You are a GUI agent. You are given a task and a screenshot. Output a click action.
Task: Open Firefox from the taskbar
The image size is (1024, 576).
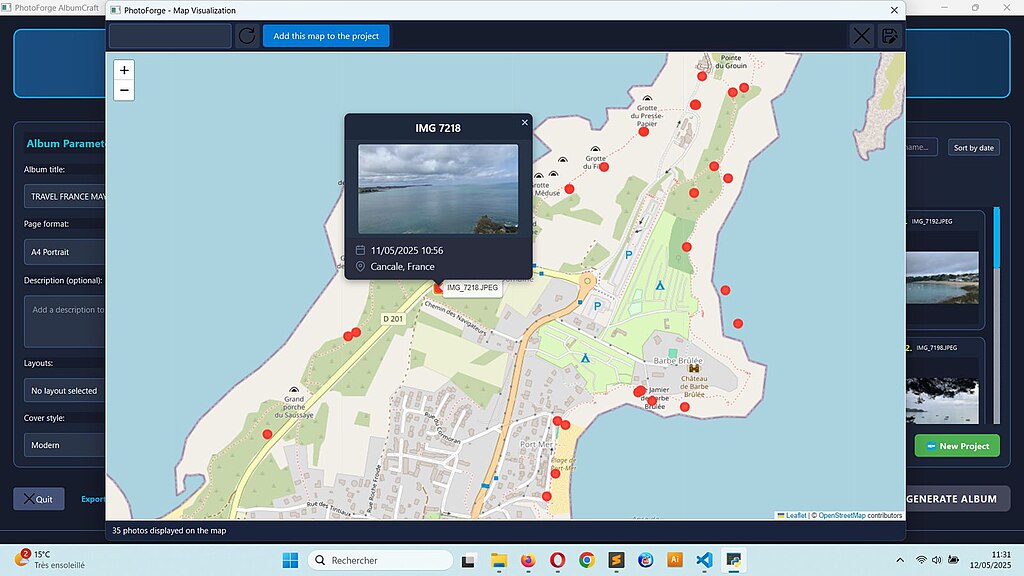pos(528,560)
